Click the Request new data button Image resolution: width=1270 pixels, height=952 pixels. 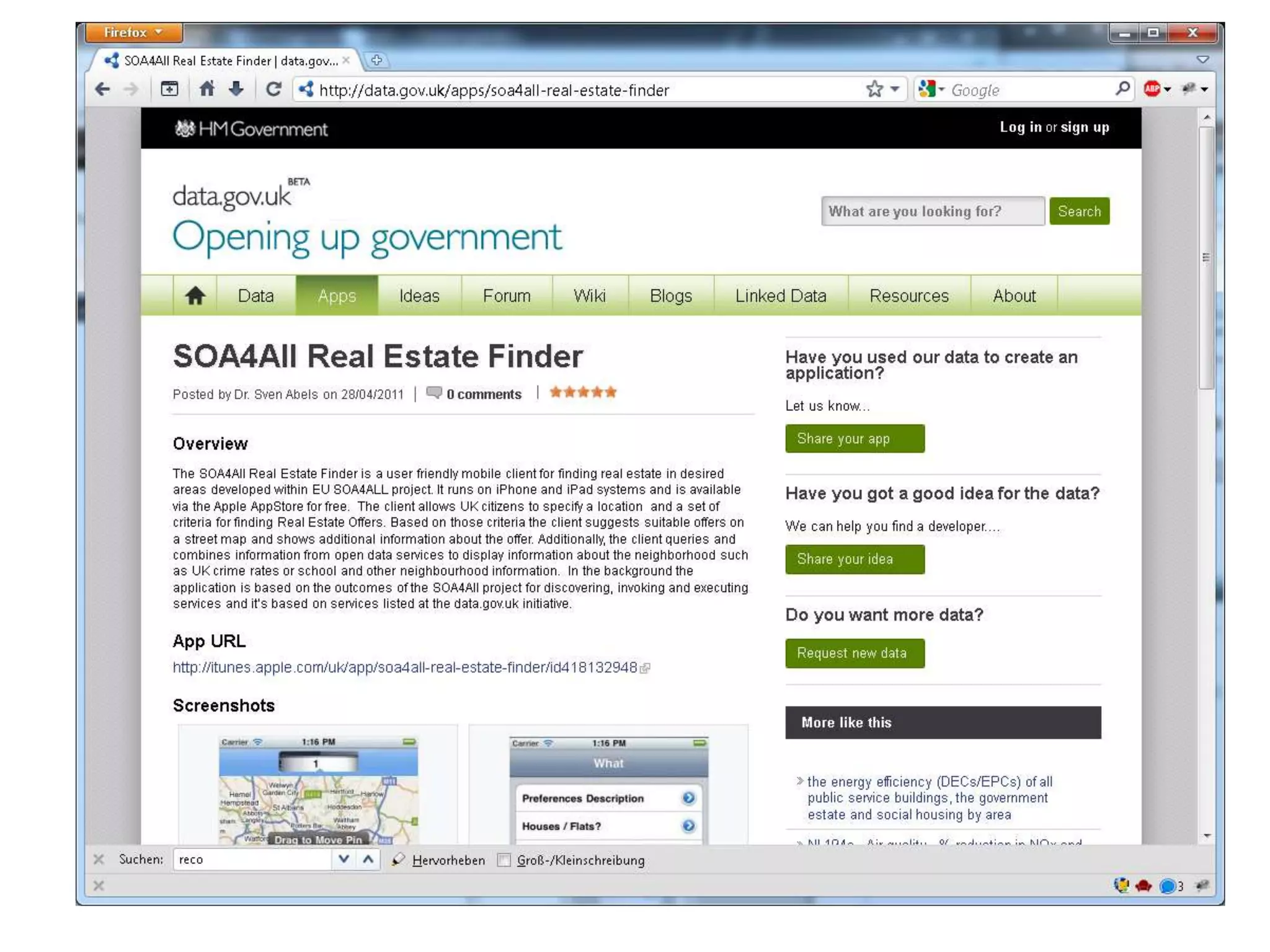855,653
